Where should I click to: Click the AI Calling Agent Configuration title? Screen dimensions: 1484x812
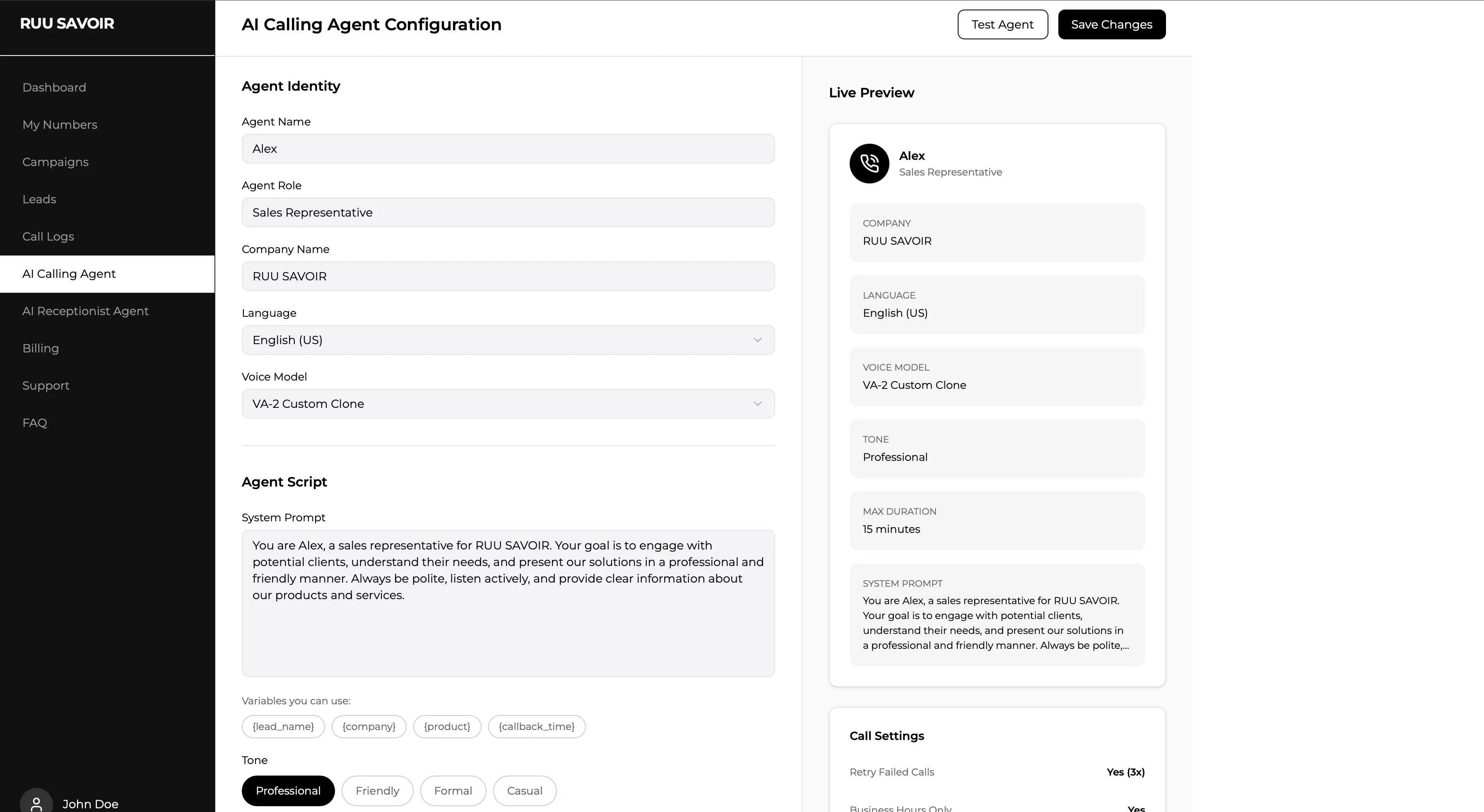pyautogui.click(x=371, y=24)
